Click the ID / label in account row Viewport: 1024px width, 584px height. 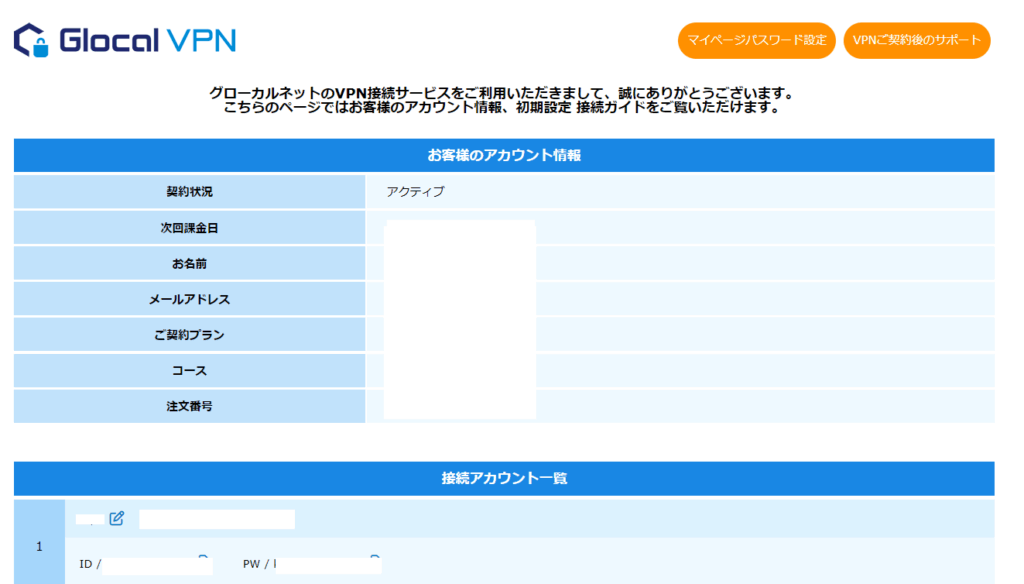click(x=90, y=564)
